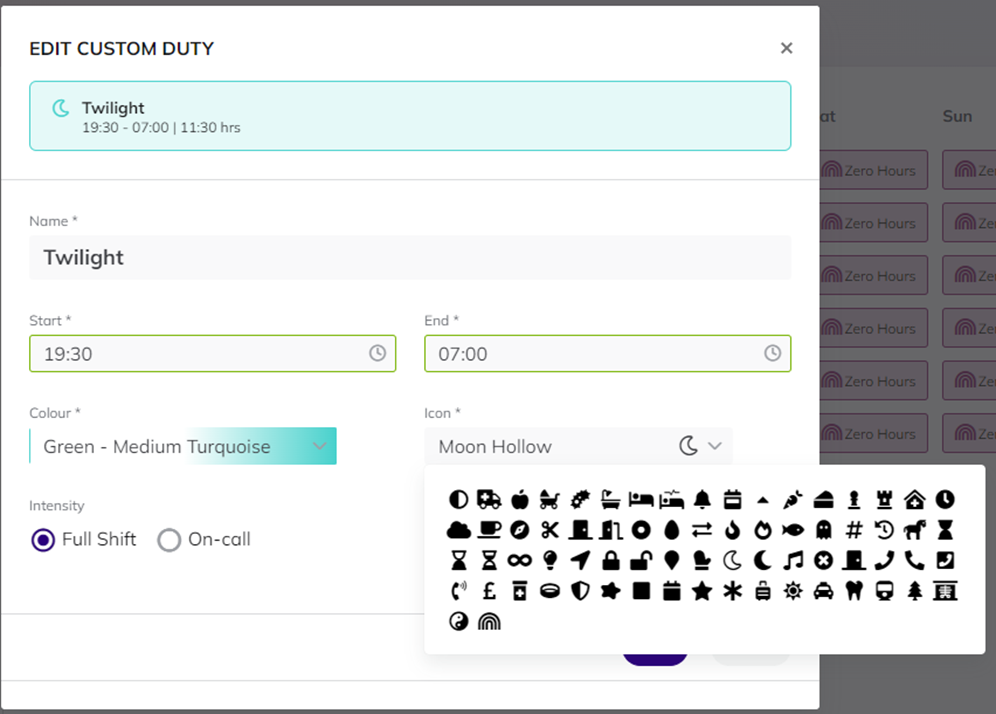Open time picker clock in End field
The image size is (996, 714).
click(x=772, y=353)
